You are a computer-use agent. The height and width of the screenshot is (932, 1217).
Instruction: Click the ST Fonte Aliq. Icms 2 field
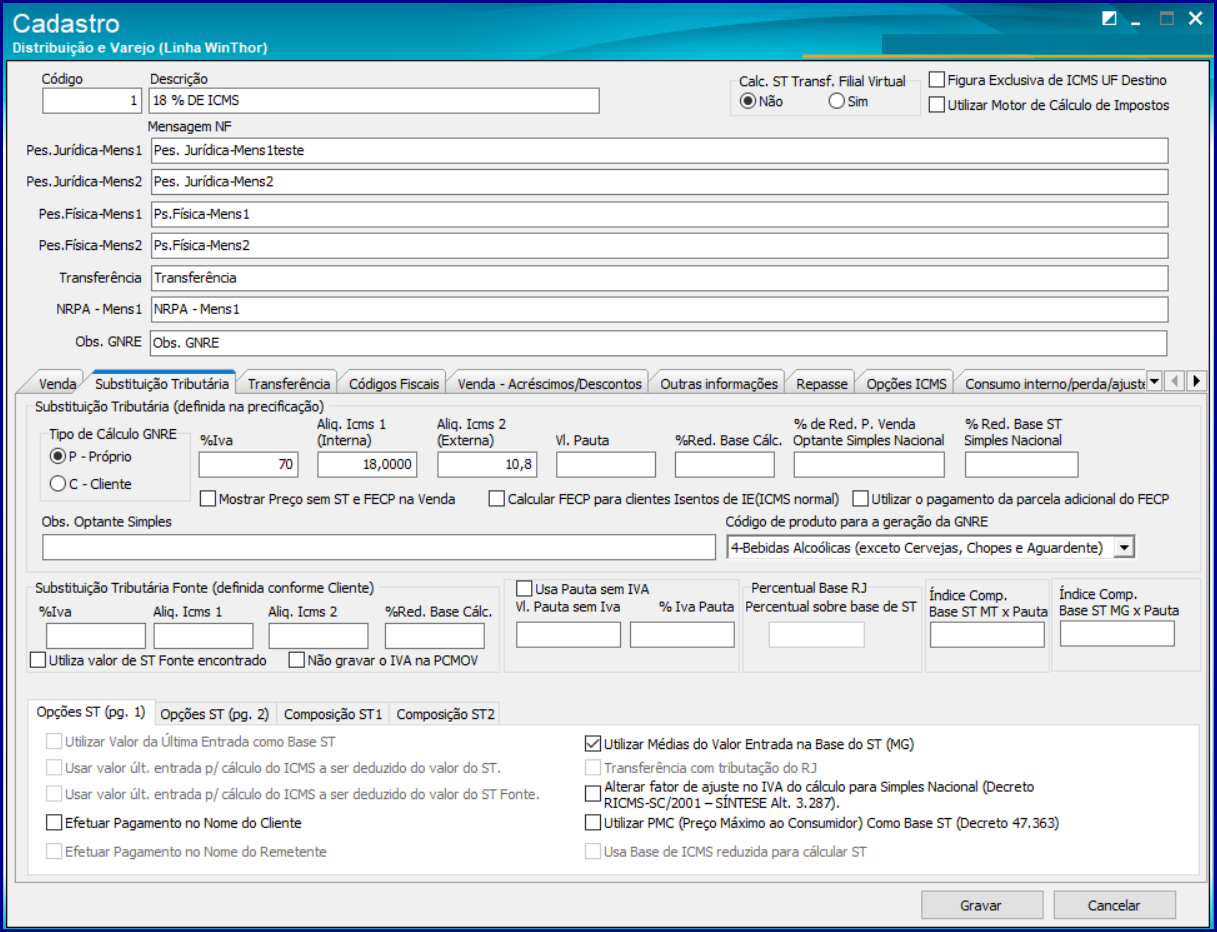[319, 636]
